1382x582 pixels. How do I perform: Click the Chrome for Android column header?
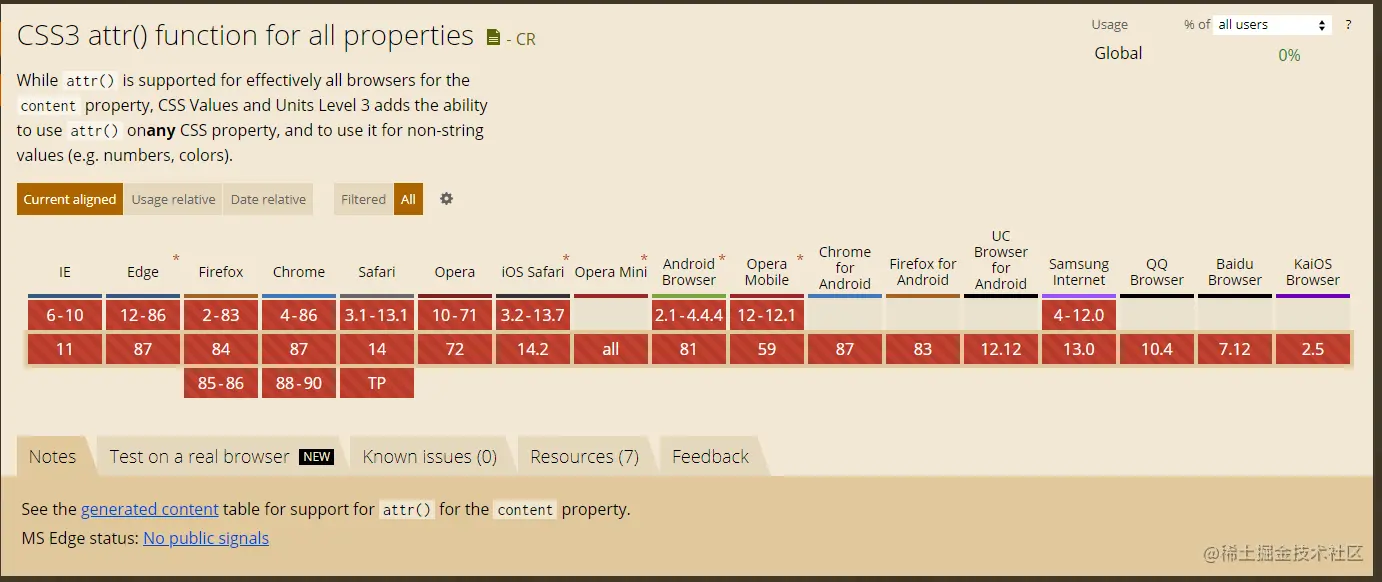[x=845, y=268]
